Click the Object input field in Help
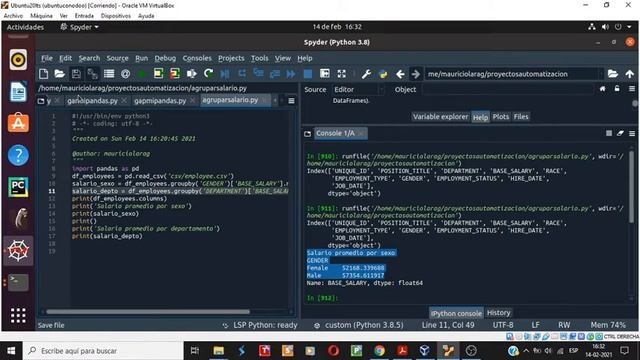Viewport: 640px width, 360px height. (507, 89)
